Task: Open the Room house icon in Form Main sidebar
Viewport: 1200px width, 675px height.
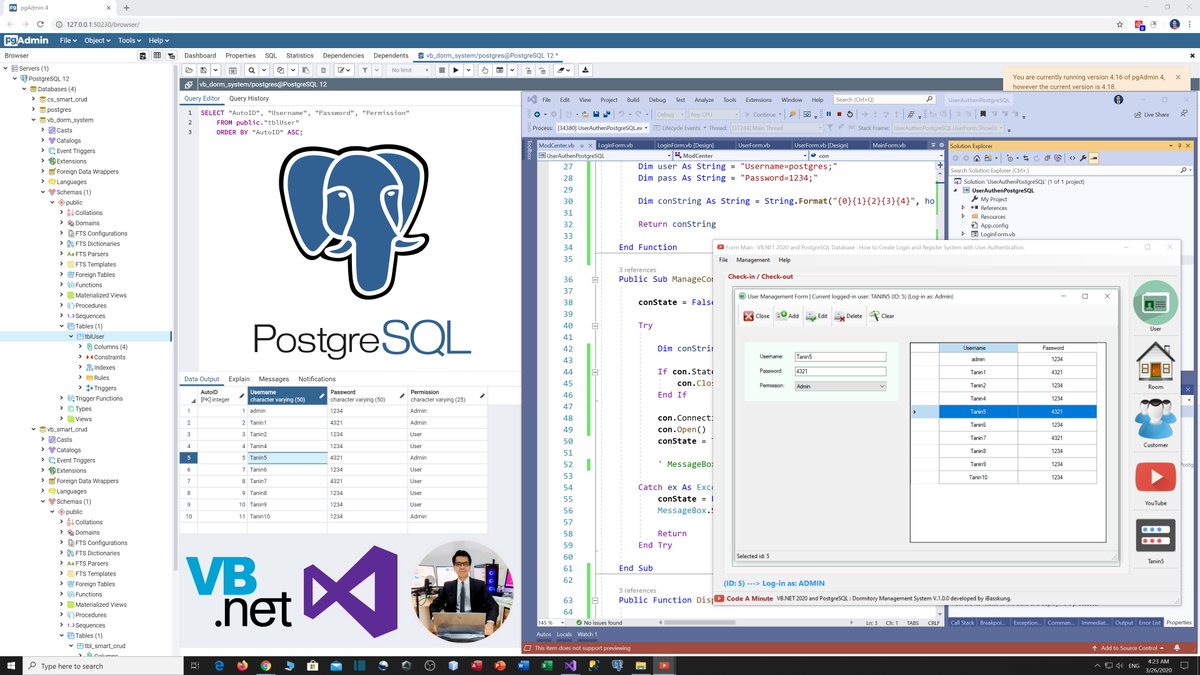Action: coord(1154,360)
